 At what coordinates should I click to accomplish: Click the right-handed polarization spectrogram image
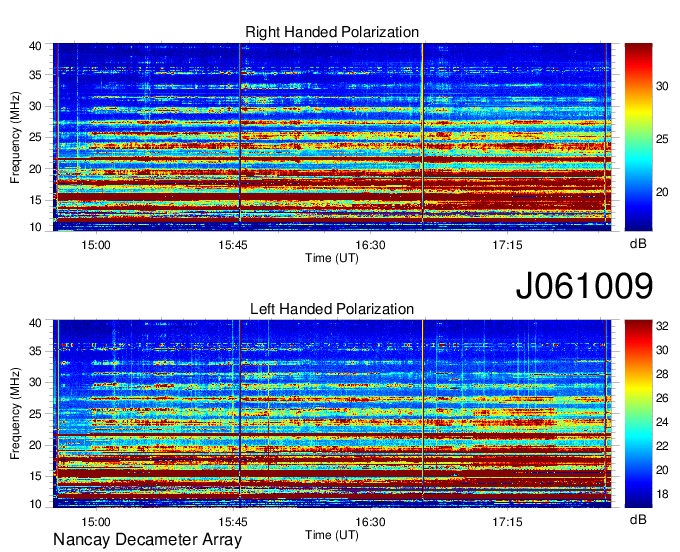point(332,137)
